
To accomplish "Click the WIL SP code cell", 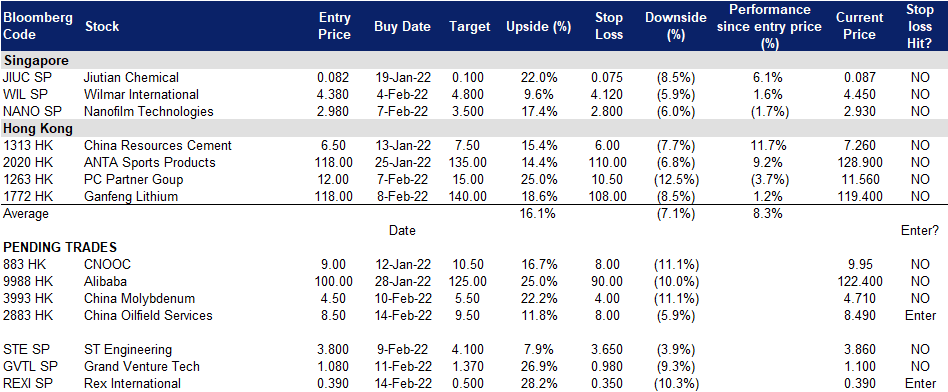I will 21,94.
